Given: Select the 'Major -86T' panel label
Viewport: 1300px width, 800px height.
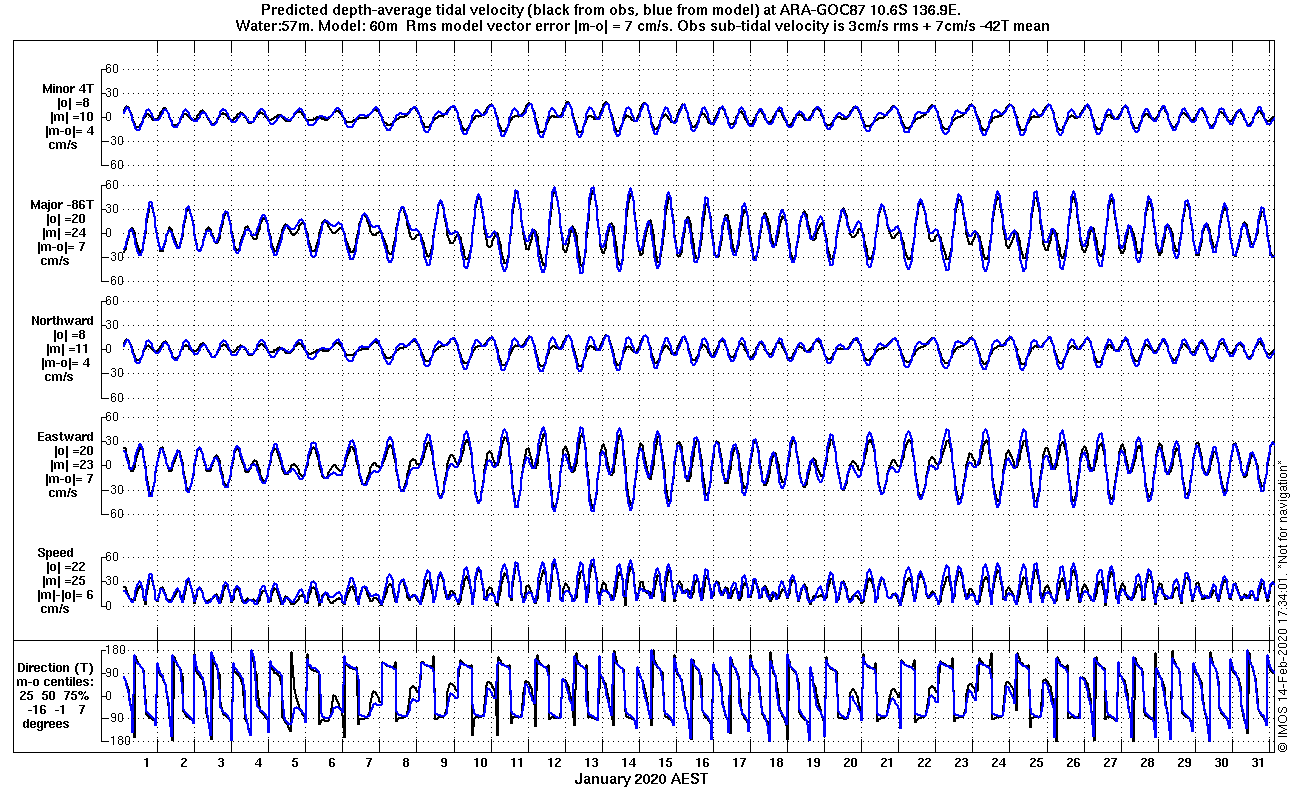Looking at the screenshot, I should pos(62,205).
